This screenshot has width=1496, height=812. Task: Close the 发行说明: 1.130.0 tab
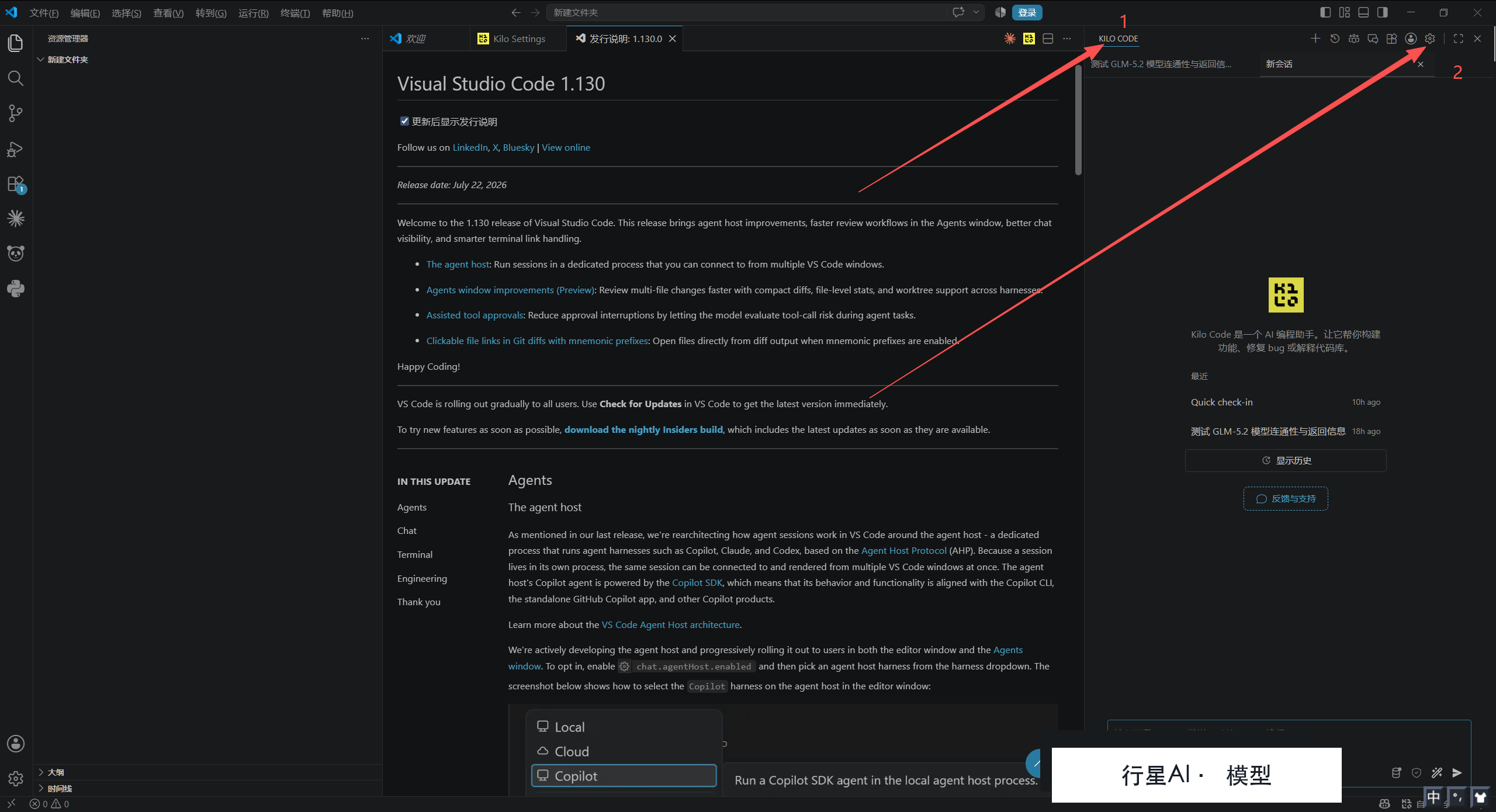click(x=673, y=39)
